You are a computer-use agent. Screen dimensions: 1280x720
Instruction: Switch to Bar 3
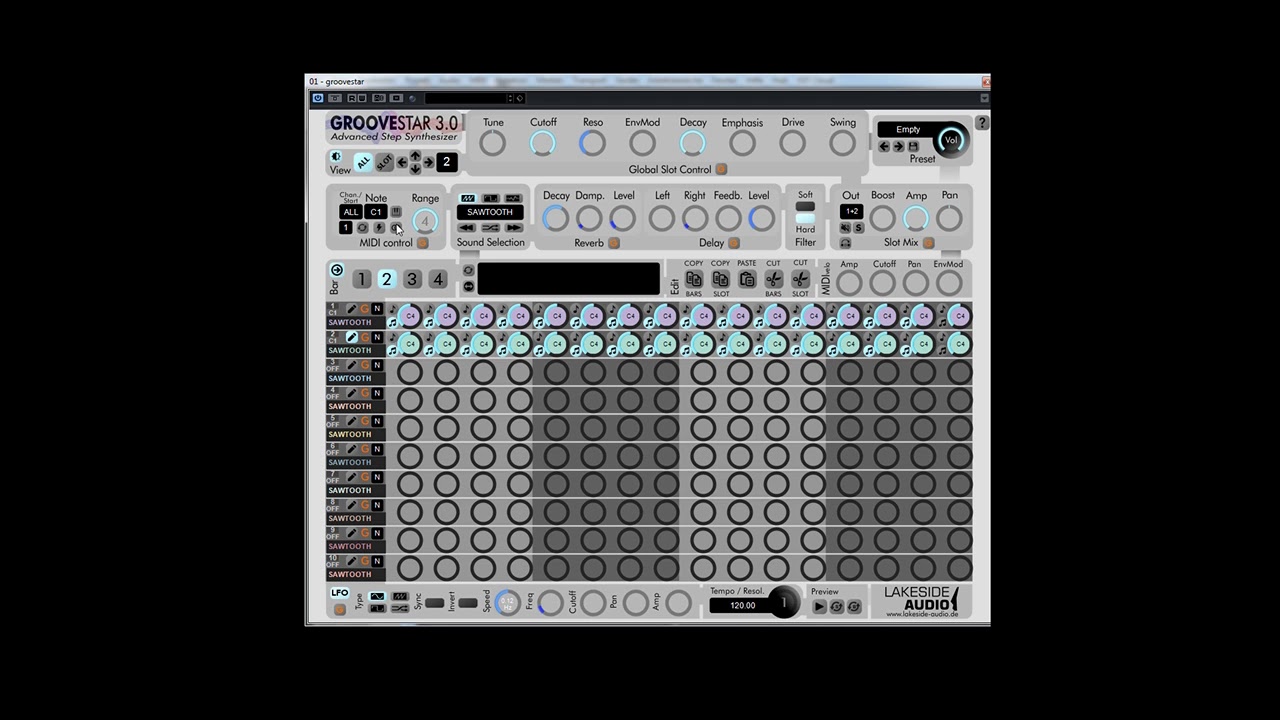412,279
